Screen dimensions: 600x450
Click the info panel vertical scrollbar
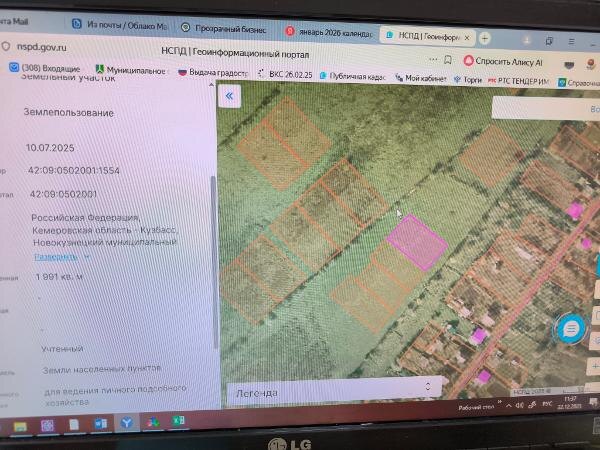coord(214,263)
